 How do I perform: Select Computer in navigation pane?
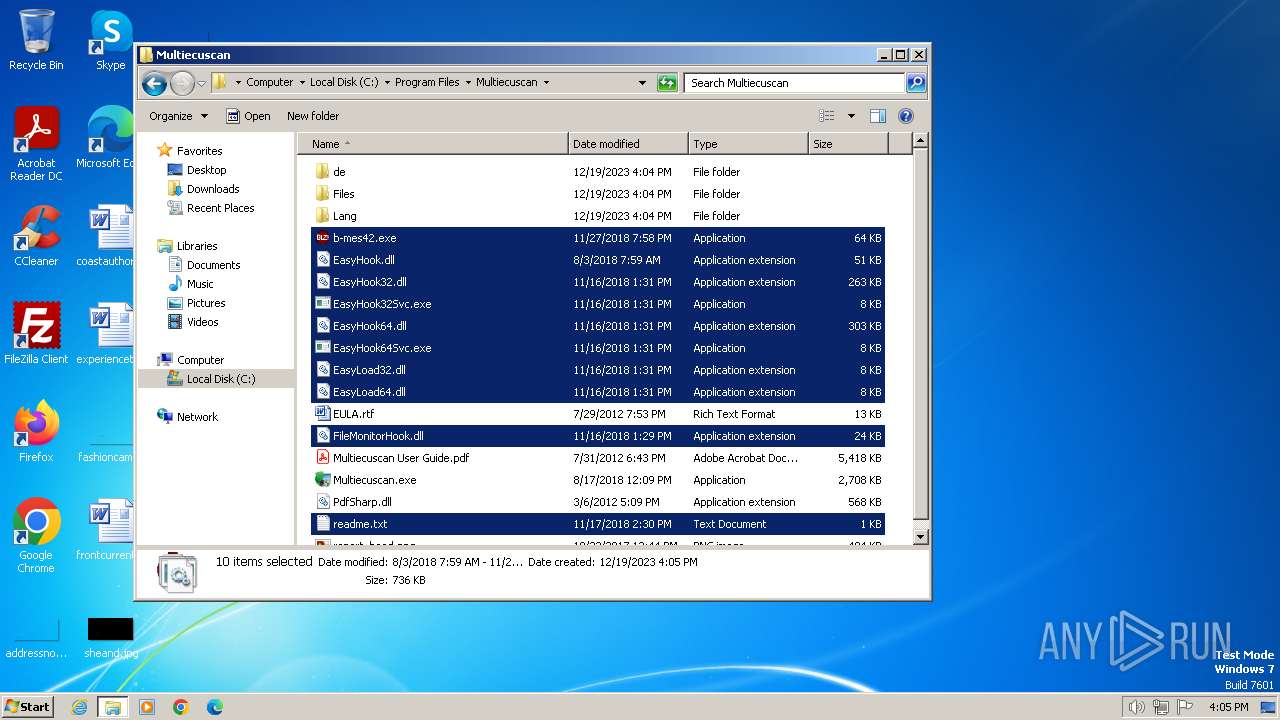point(200,360)
